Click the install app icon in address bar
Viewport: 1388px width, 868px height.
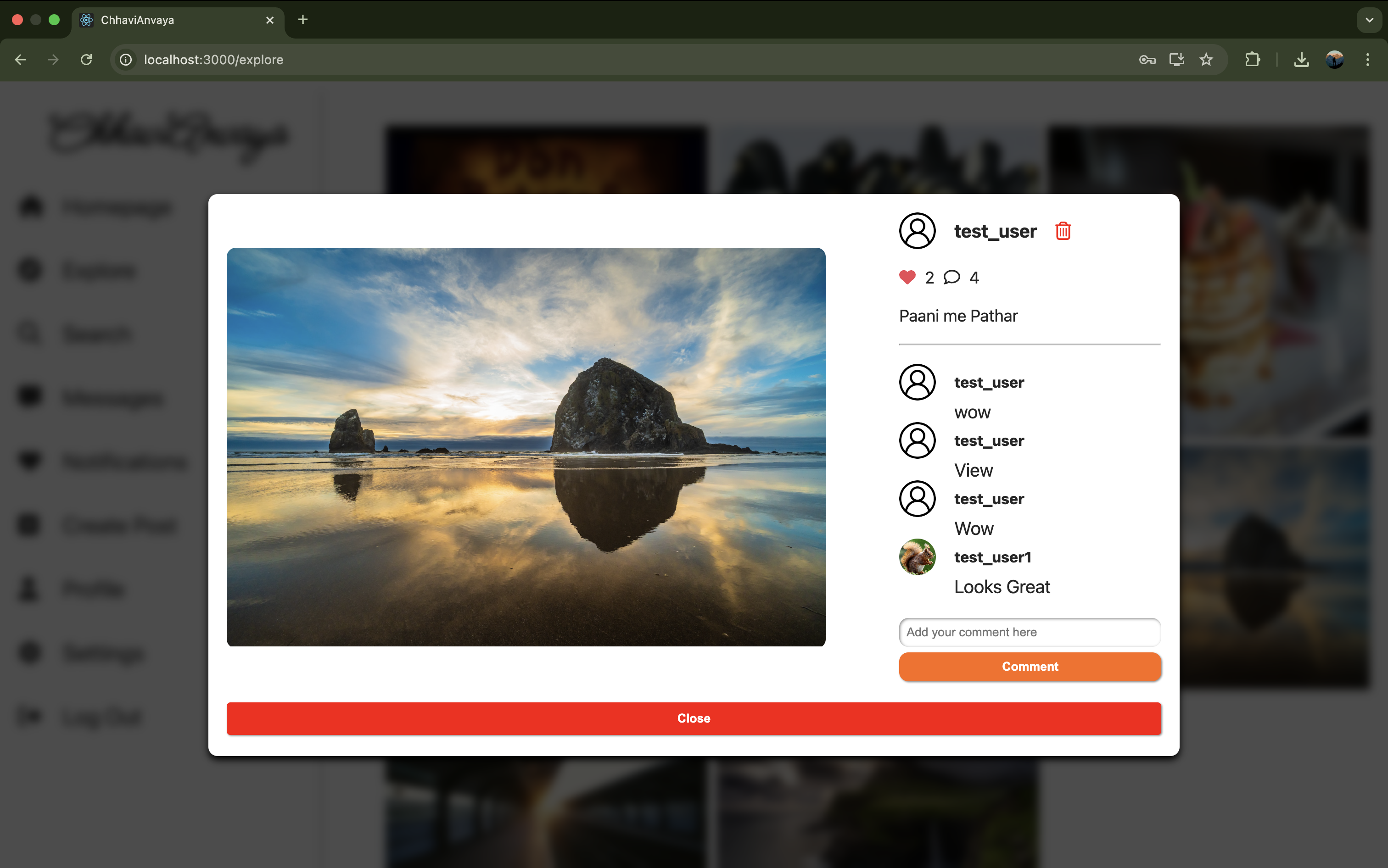1176,60
